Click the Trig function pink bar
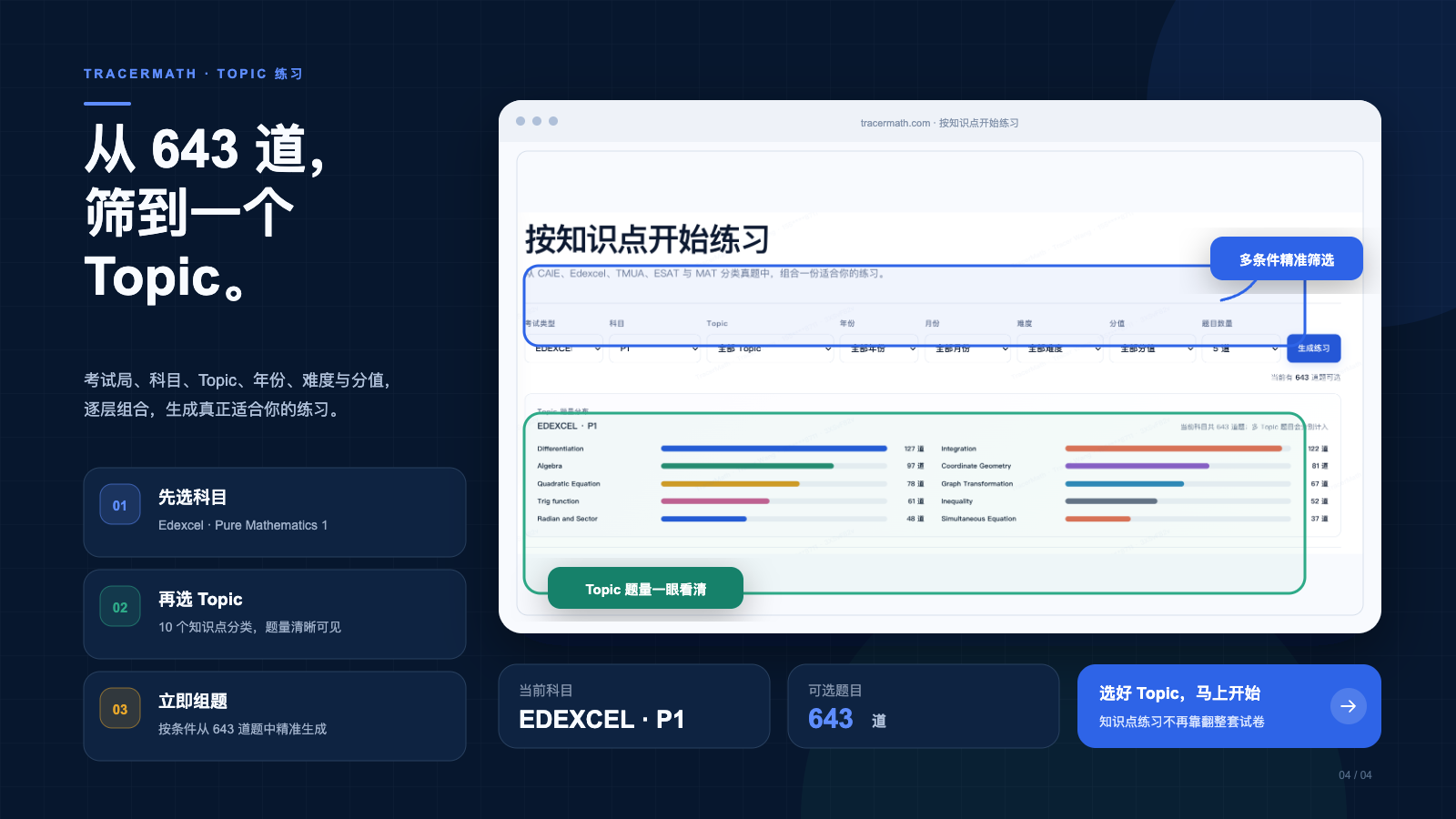This screenshot has width=1456, height=819. tap(773, 501)
